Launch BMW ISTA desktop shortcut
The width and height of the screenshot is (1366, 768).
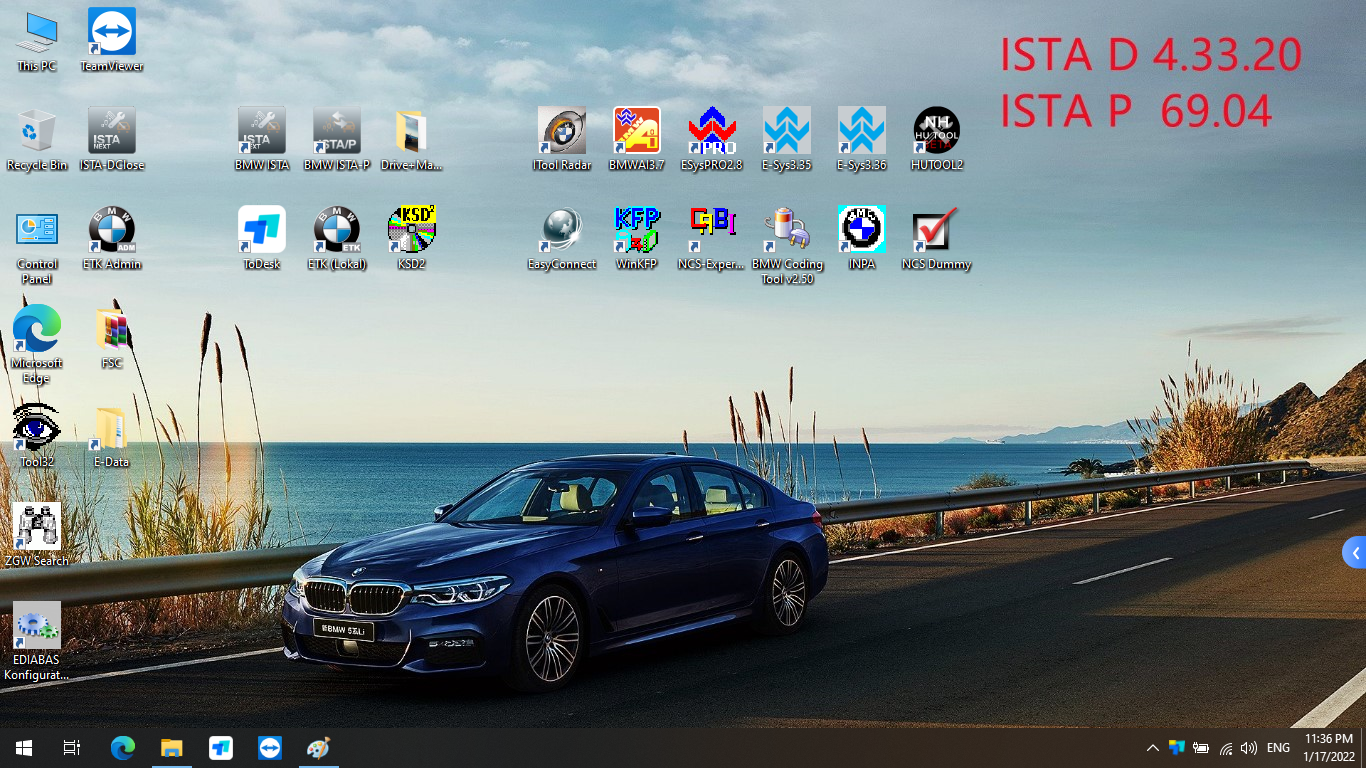point(262,139)
